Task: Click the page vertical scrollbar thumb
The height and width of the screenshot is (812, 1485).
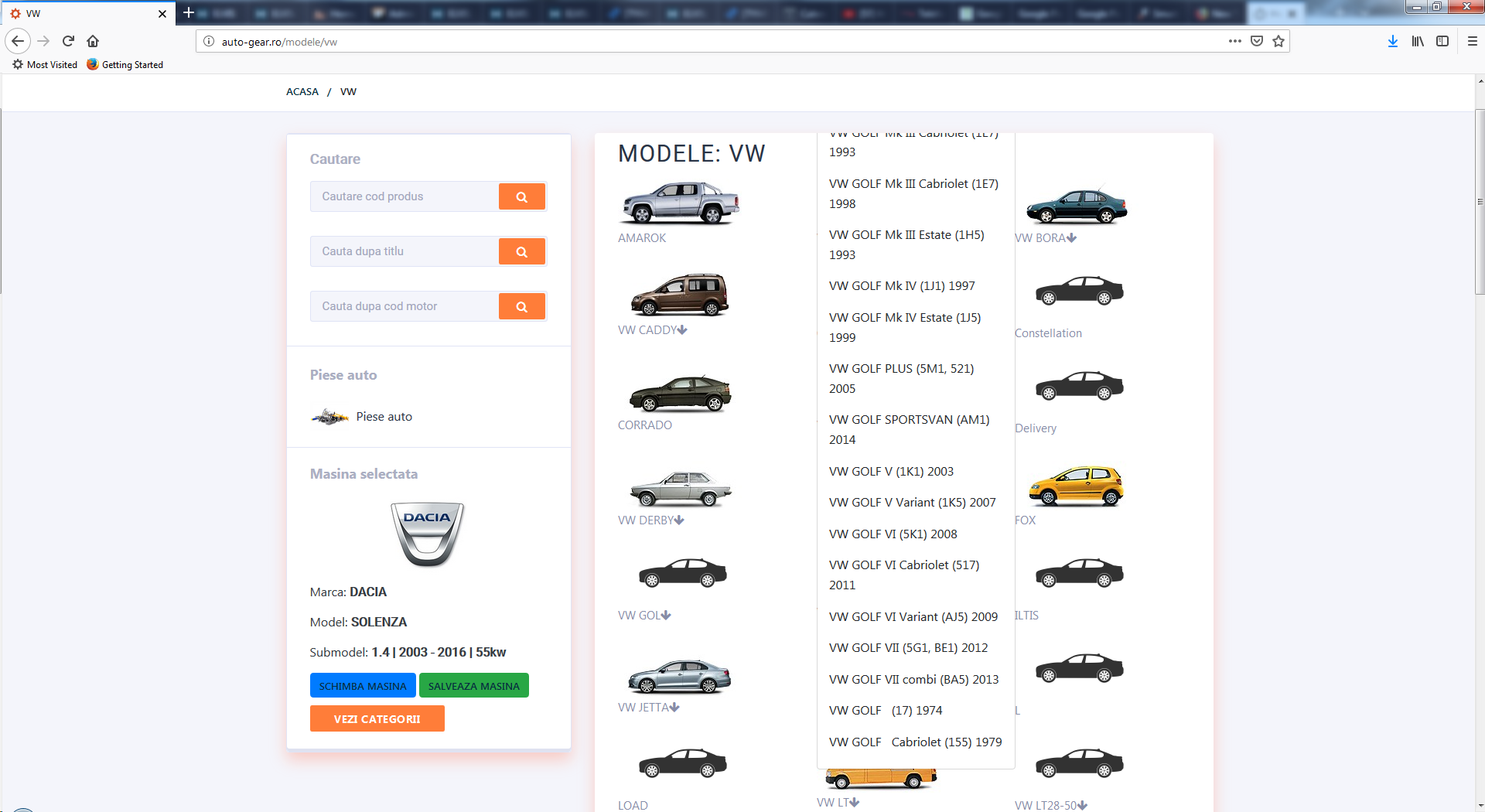Action: pos(1480,201)
